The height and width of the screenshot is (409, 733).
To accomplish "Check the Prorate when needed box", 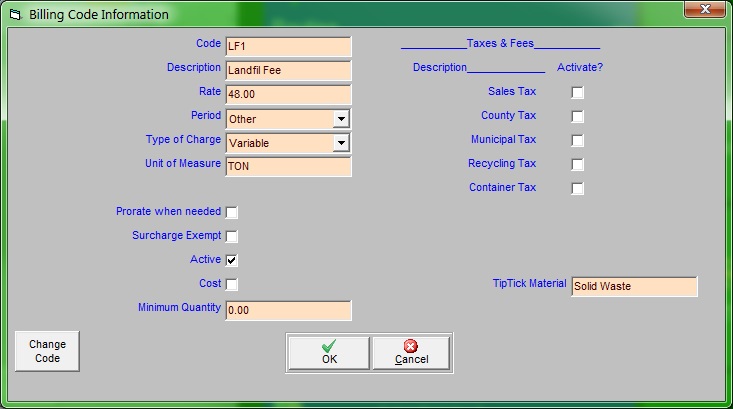I will tap(231, 212).
